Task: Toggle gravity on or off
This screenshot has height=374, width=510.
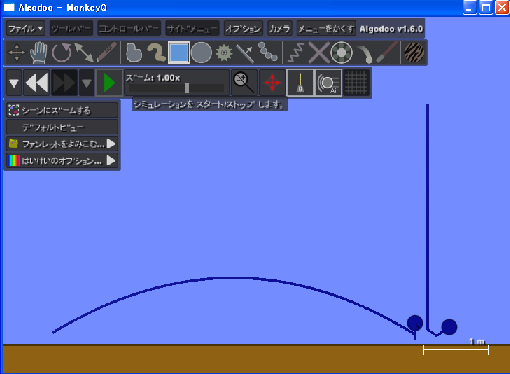Action: tap(300, 82)
